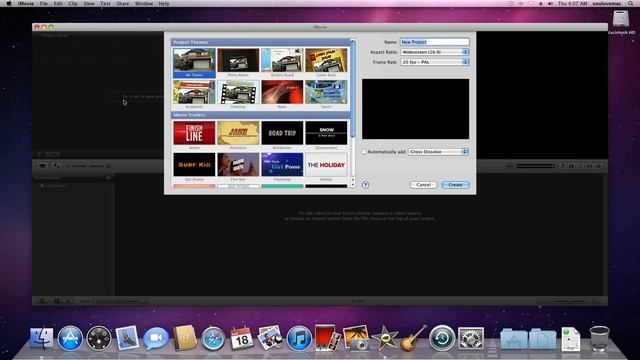Launch App Store from the Dock

click(x=70, y=338)
